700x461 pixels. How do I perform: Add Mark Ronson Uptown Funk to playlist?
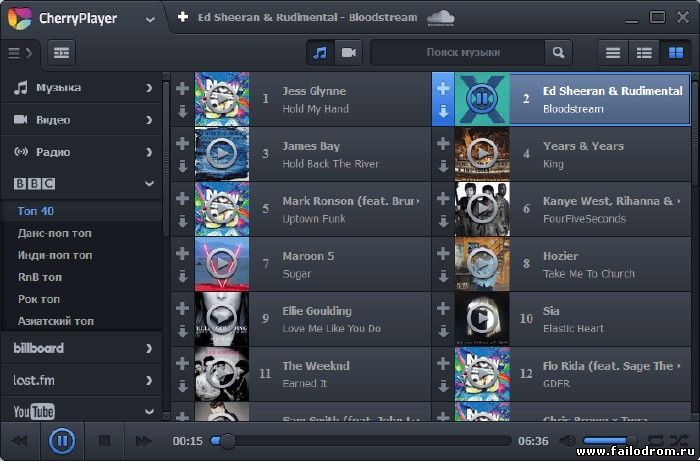[182, 198]
